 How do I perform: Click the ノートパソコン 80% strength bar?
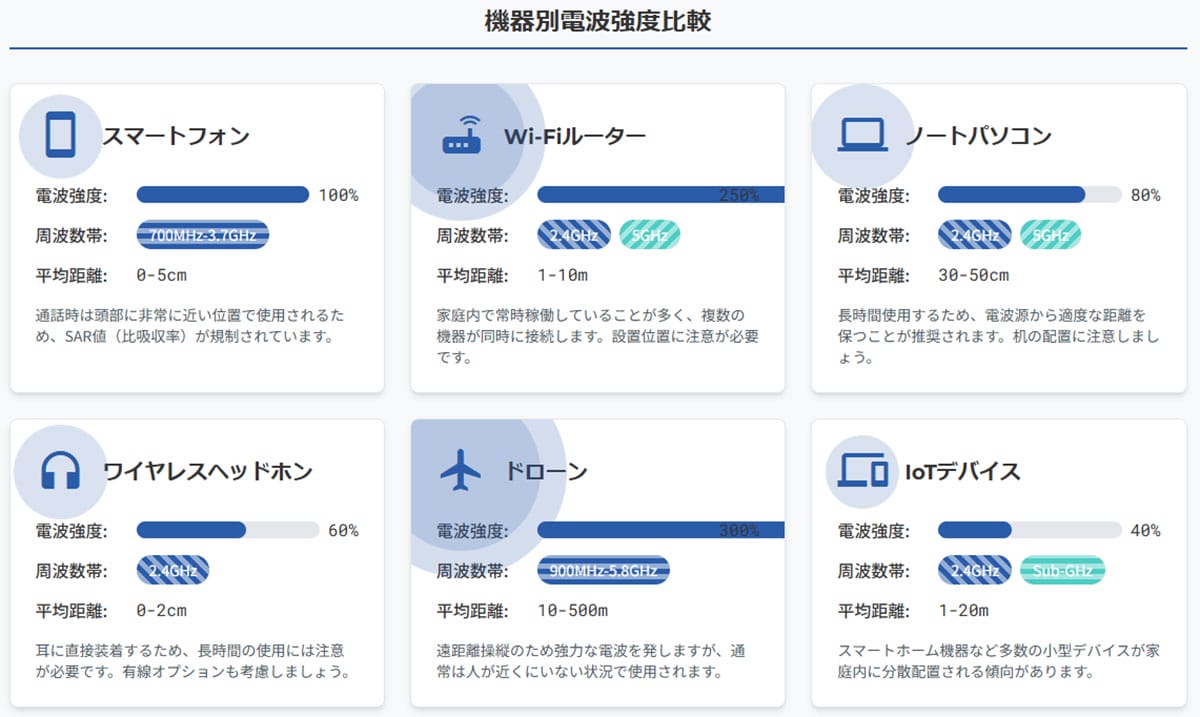pyautogui.click(x=1029, y=195)
